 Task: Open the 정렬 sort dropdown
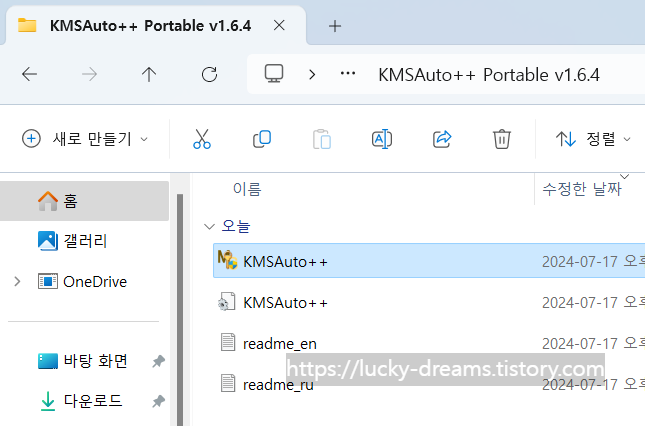pyautogui.click(x=593, y=139)
